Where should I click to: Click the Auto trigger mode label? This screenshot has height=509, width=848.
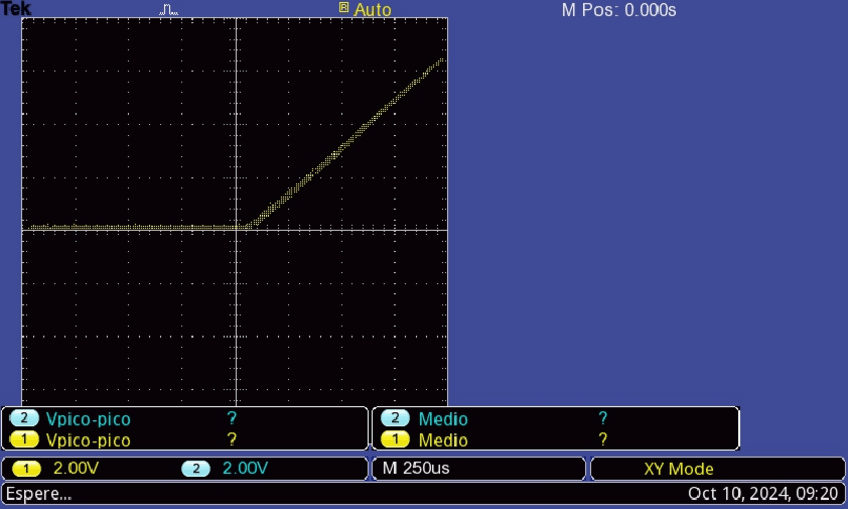[x=373, y=10]
